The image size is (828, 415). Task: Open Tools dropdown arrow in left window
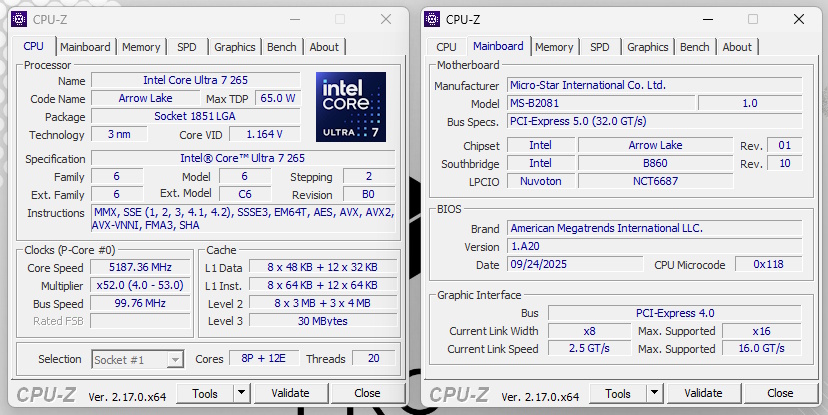(x=241, y=393)
